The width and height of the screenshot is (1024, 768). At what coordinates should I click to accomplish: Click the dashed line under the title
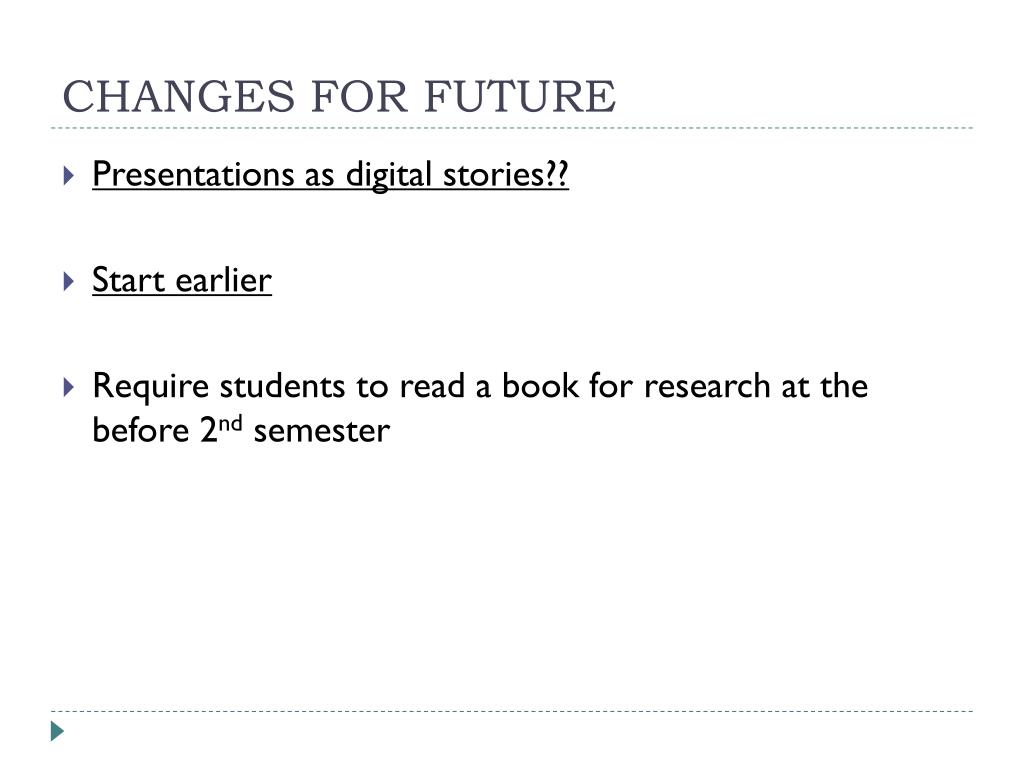pyautogui.click(x=512, y=128)
